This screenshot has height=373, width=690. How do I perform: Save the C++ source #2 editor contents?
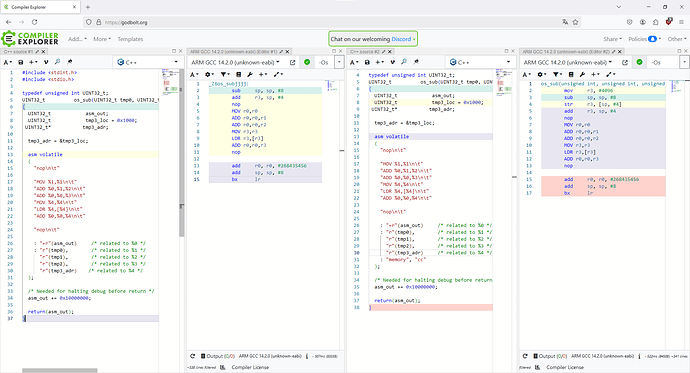click(367, 62)
